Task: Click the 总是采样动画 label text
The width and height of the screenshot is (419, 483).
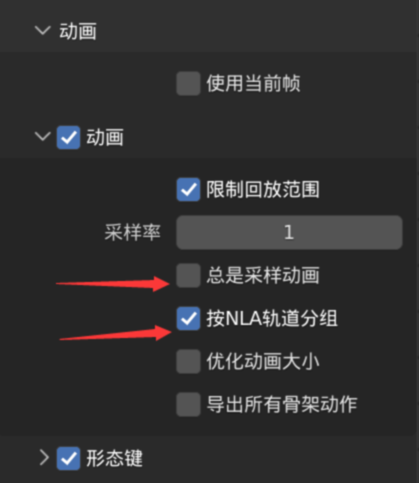Action: [x=263, y=275]
